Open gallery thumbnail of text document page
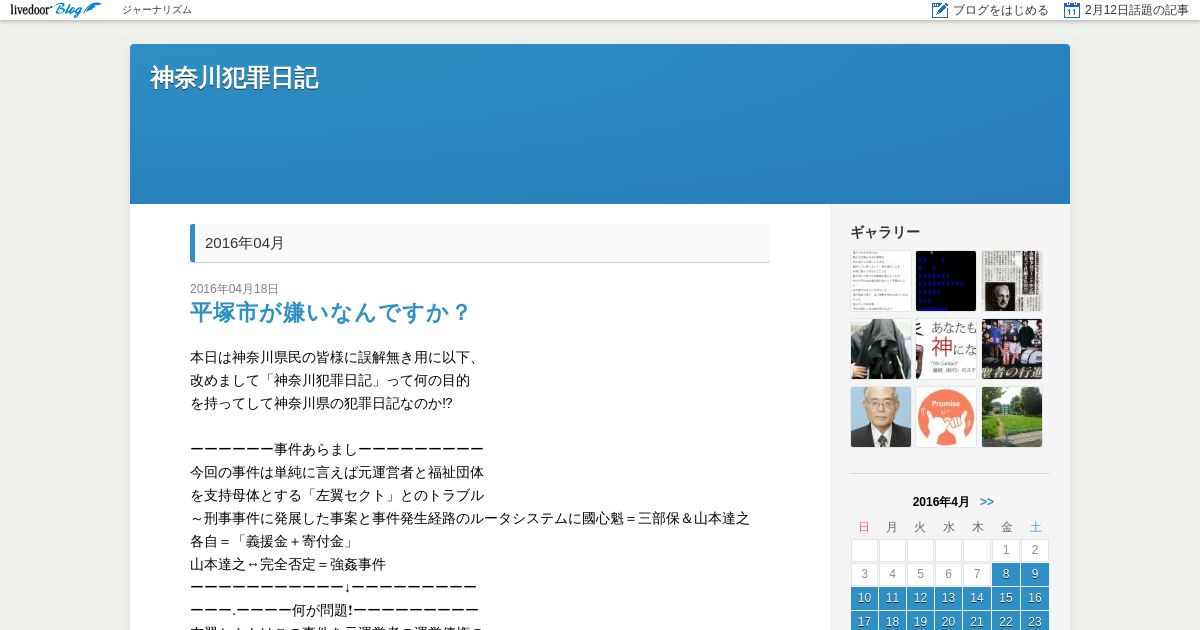 pos(881,281)
